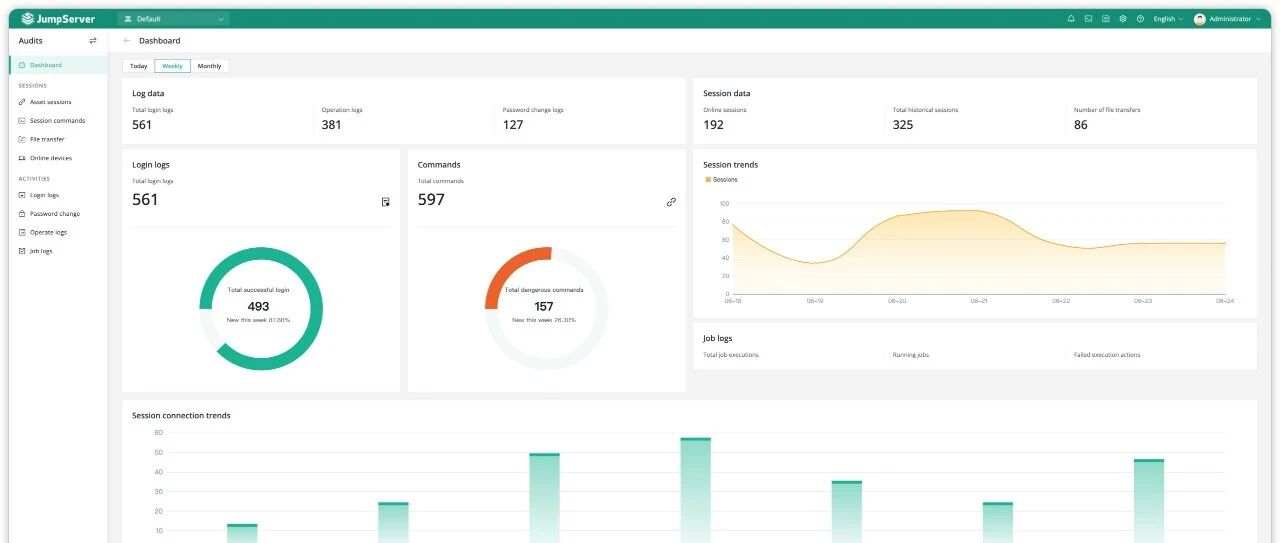Click the JumpServer logo
The image size is (1280, 543).
[58, 19]
